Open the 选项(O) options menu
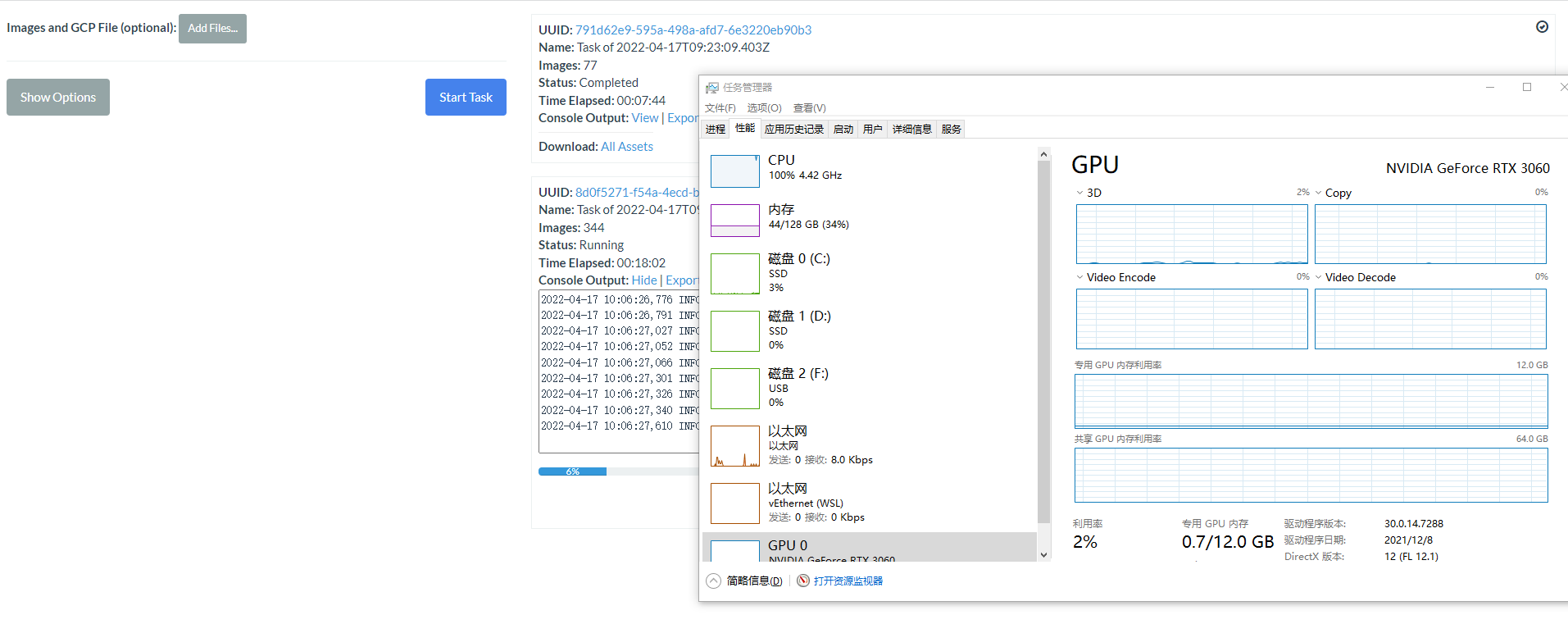The width and height of the screenshot is (1568, 624). [x=764, y=108]
